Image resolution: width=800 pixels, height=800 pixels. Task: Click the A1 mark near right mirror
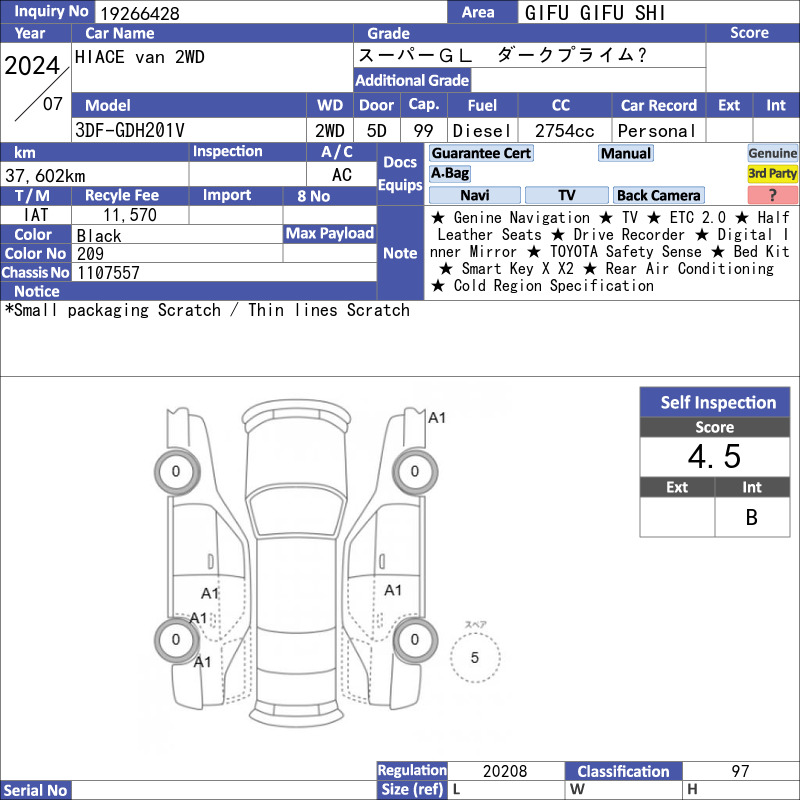coord(437,418)
